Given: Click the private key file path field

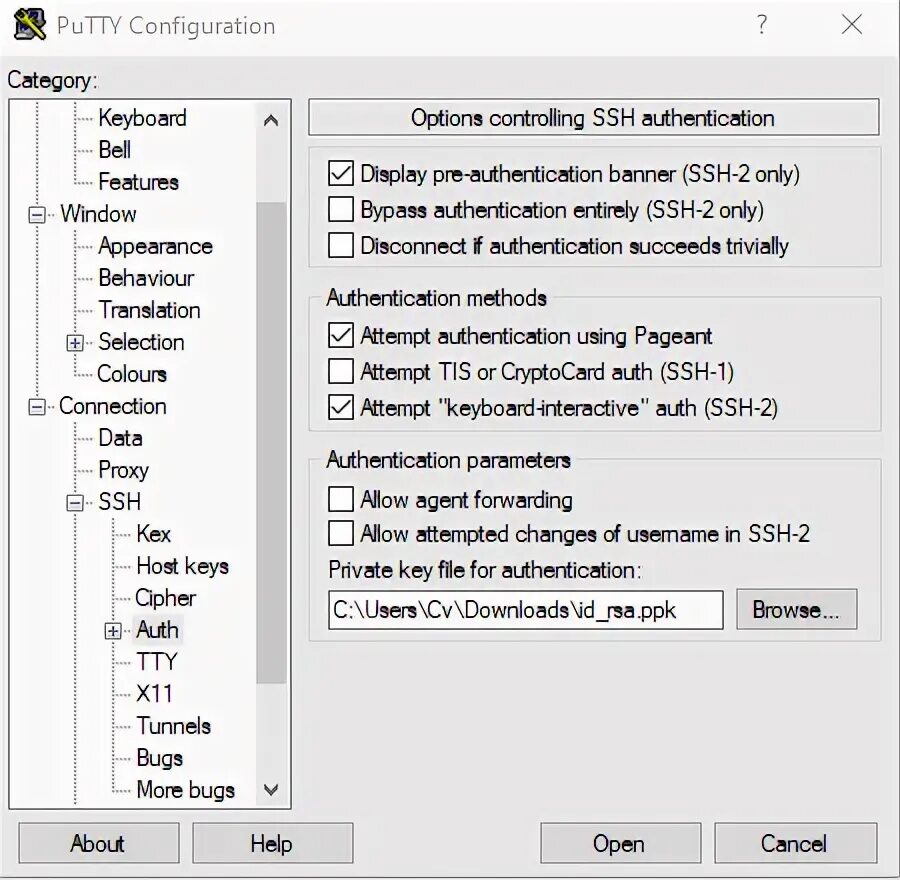Looking at the screenshot, I should pyautogui.click(x=525, y=610).
